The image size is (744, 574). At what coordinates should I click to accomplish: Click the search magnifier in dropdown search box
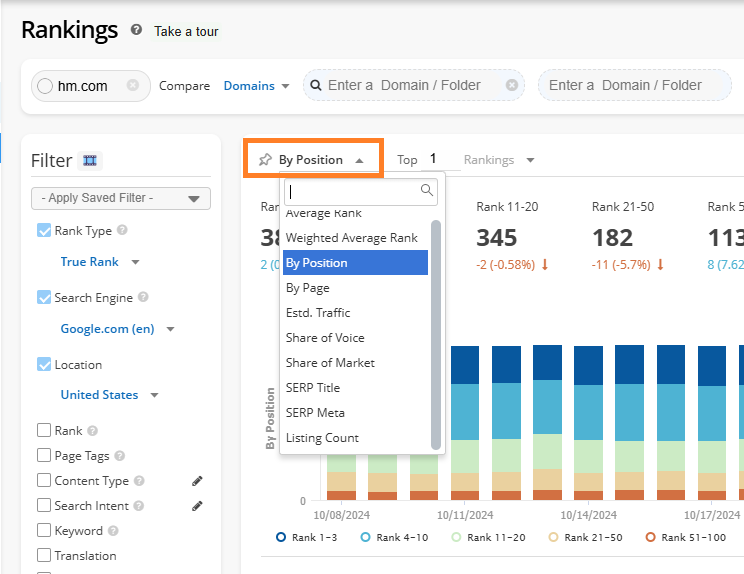(427, 190)
